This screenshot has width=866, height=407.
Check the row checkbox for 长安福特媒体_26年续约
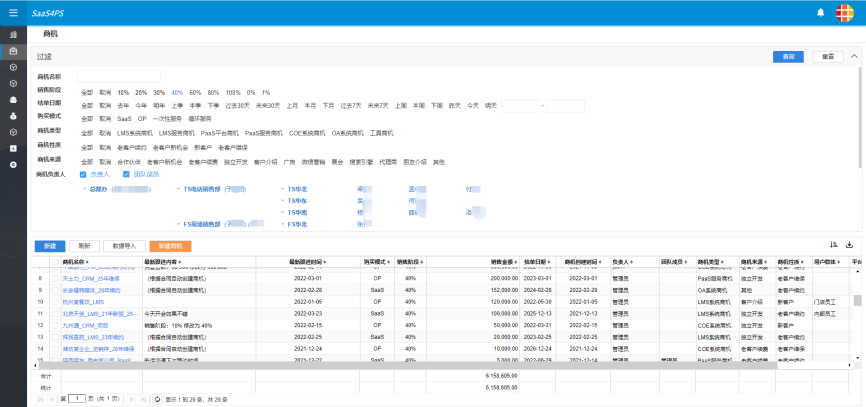pos(55,290)
